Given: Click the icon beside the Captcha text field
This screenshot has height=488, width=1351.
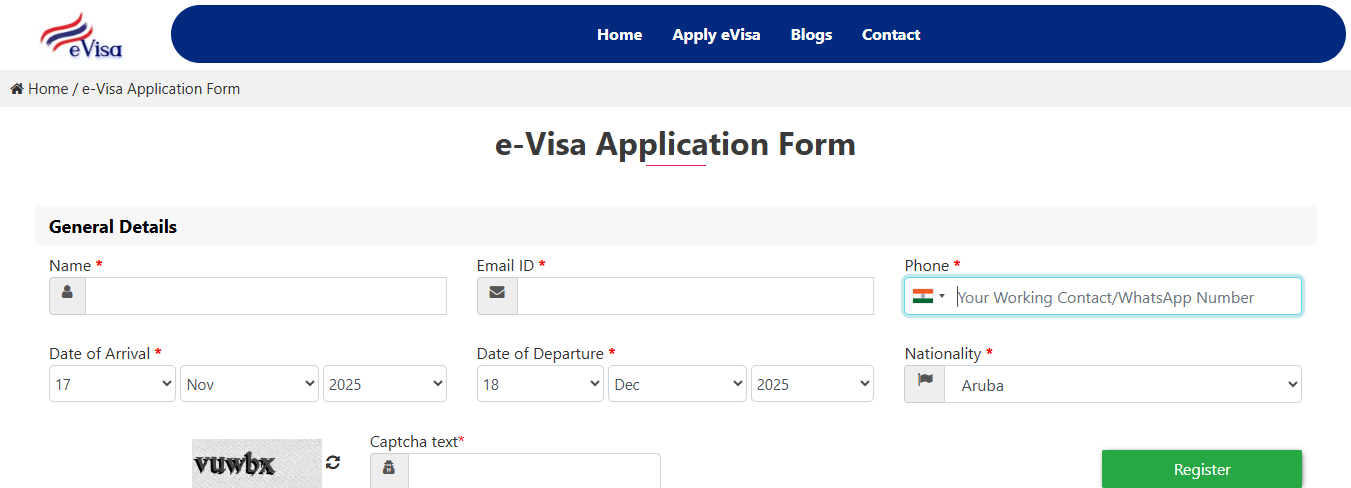Looking at the screenshot, I should point(389,469).
